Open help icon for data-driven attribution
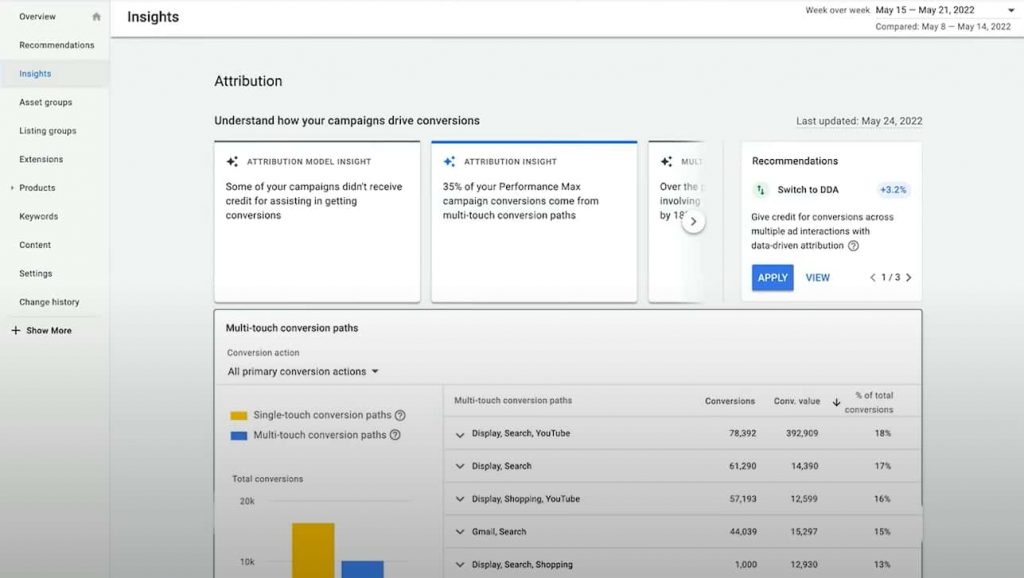The image size is (1024, 578). [x=853, y=246]
